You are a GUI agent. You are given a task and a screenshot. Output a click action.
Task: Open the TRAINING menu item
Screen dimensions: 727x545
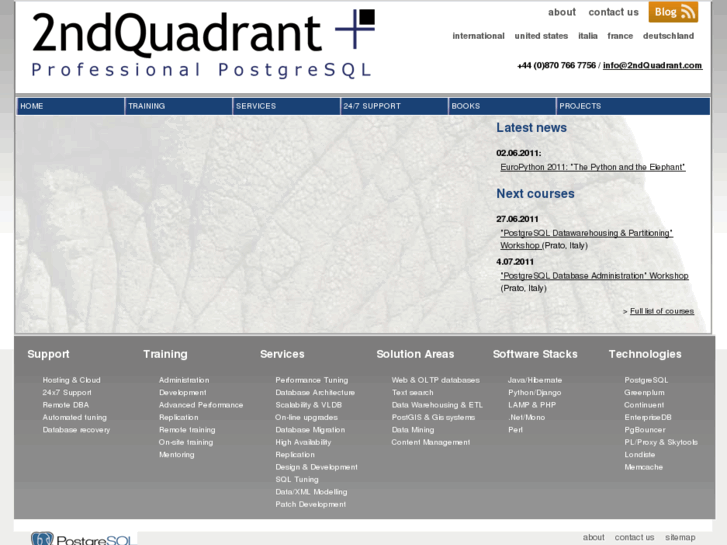click(178, 106)
